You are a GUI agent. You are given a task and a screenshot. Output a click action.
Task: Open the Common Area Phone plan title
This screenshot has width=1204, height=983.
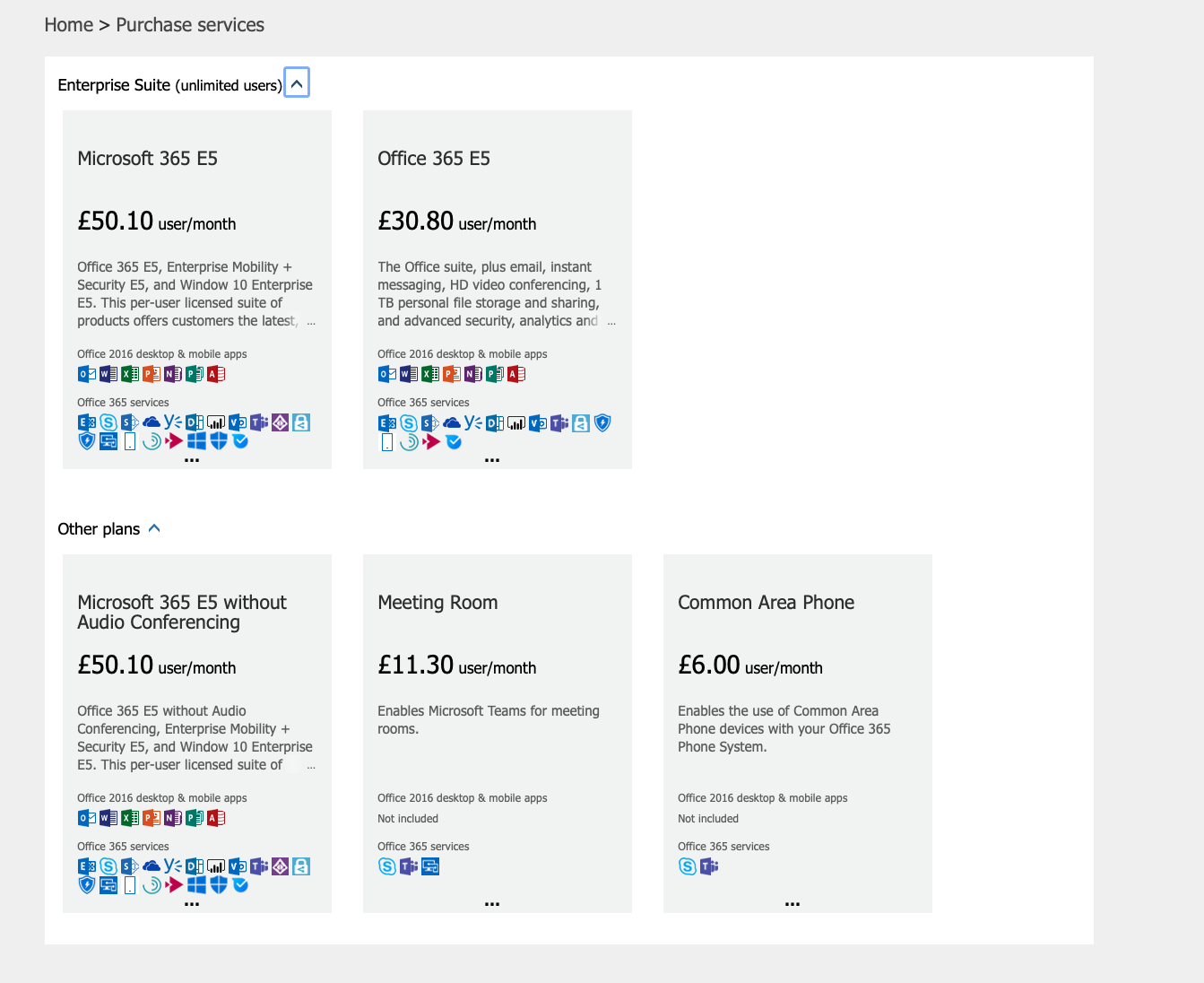click(767, 603)
